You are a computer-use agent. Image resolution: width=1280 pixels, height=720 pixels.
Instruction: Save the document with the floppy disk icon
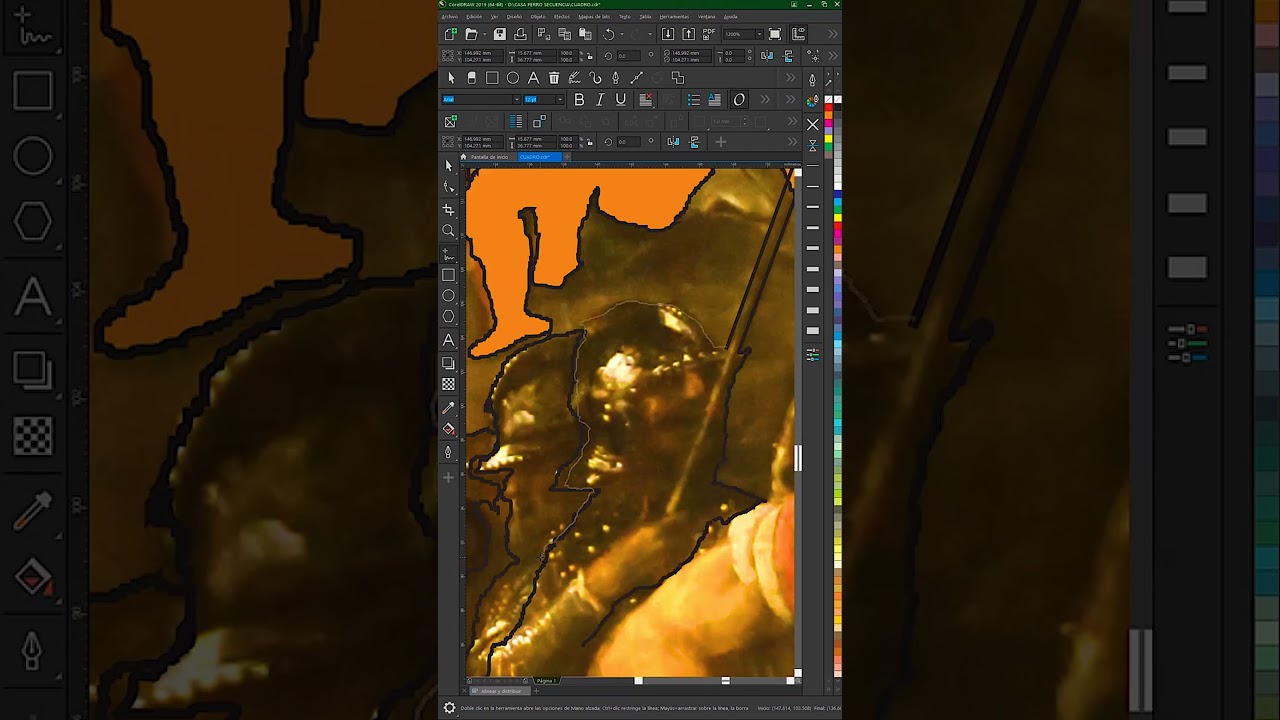coord(499,34)
